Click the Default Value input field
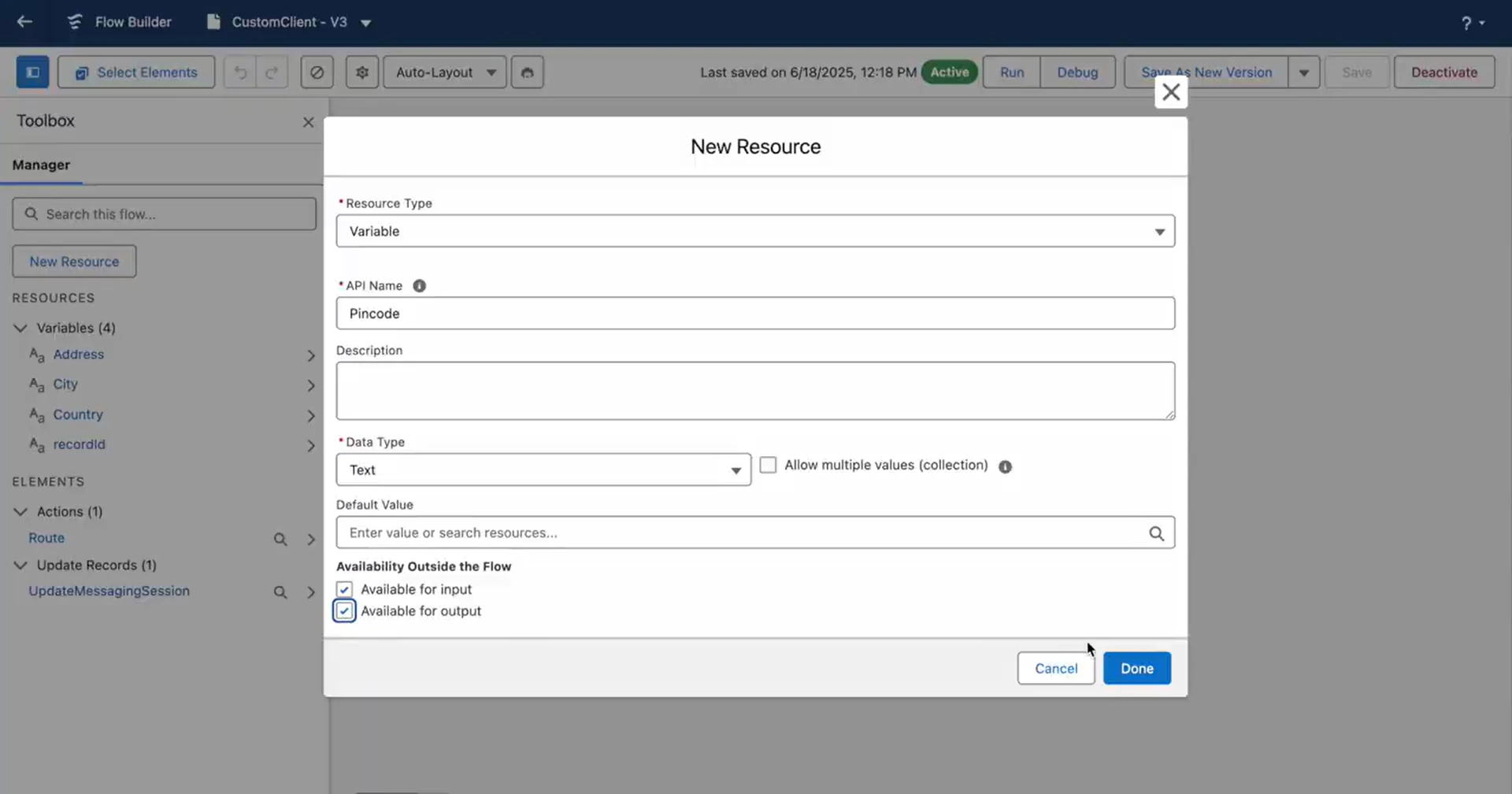Viewport: 1512px width, 794px height. (x=709, y=532)
